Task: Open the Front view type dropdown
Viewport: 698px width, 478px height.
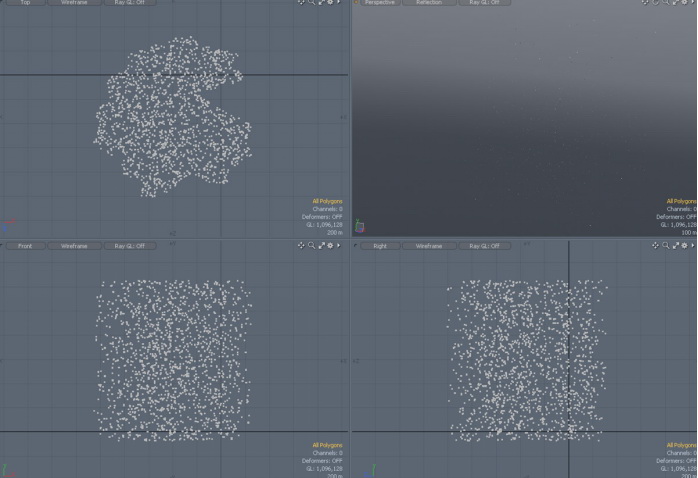Action: pos(25,245)
